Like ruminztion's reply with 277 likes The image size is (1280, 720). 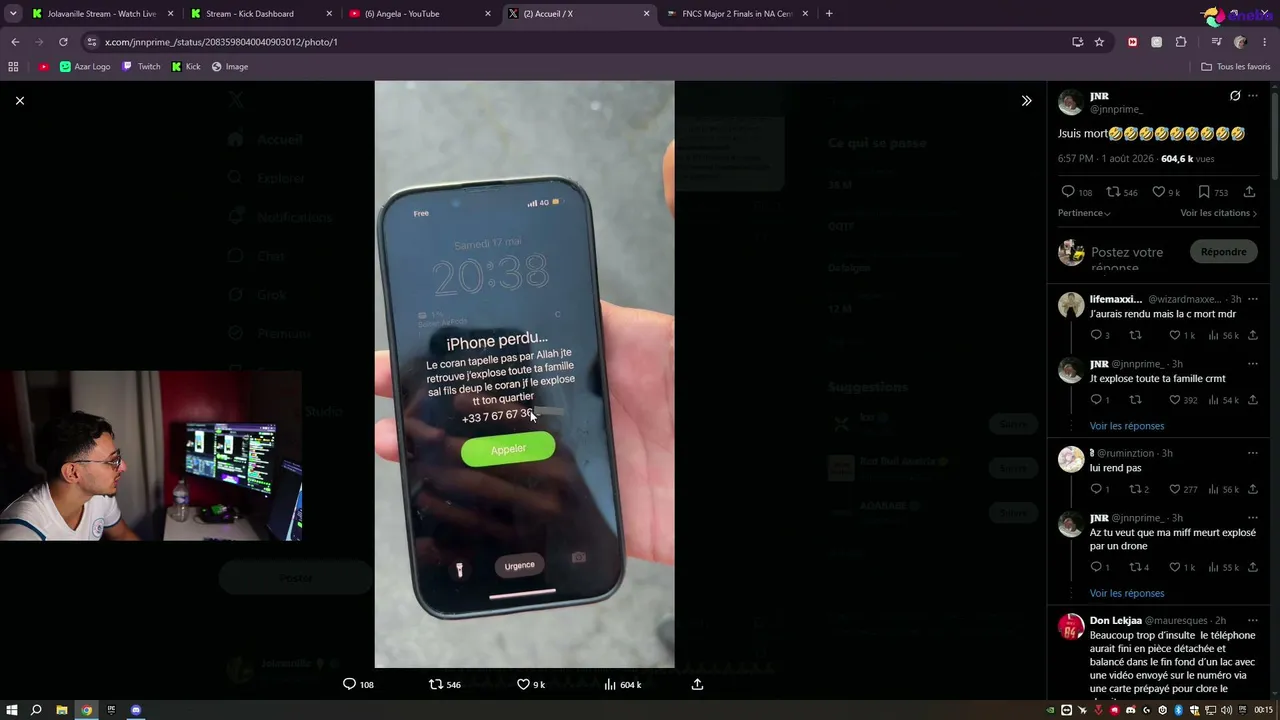click(x=1183, y=489)
